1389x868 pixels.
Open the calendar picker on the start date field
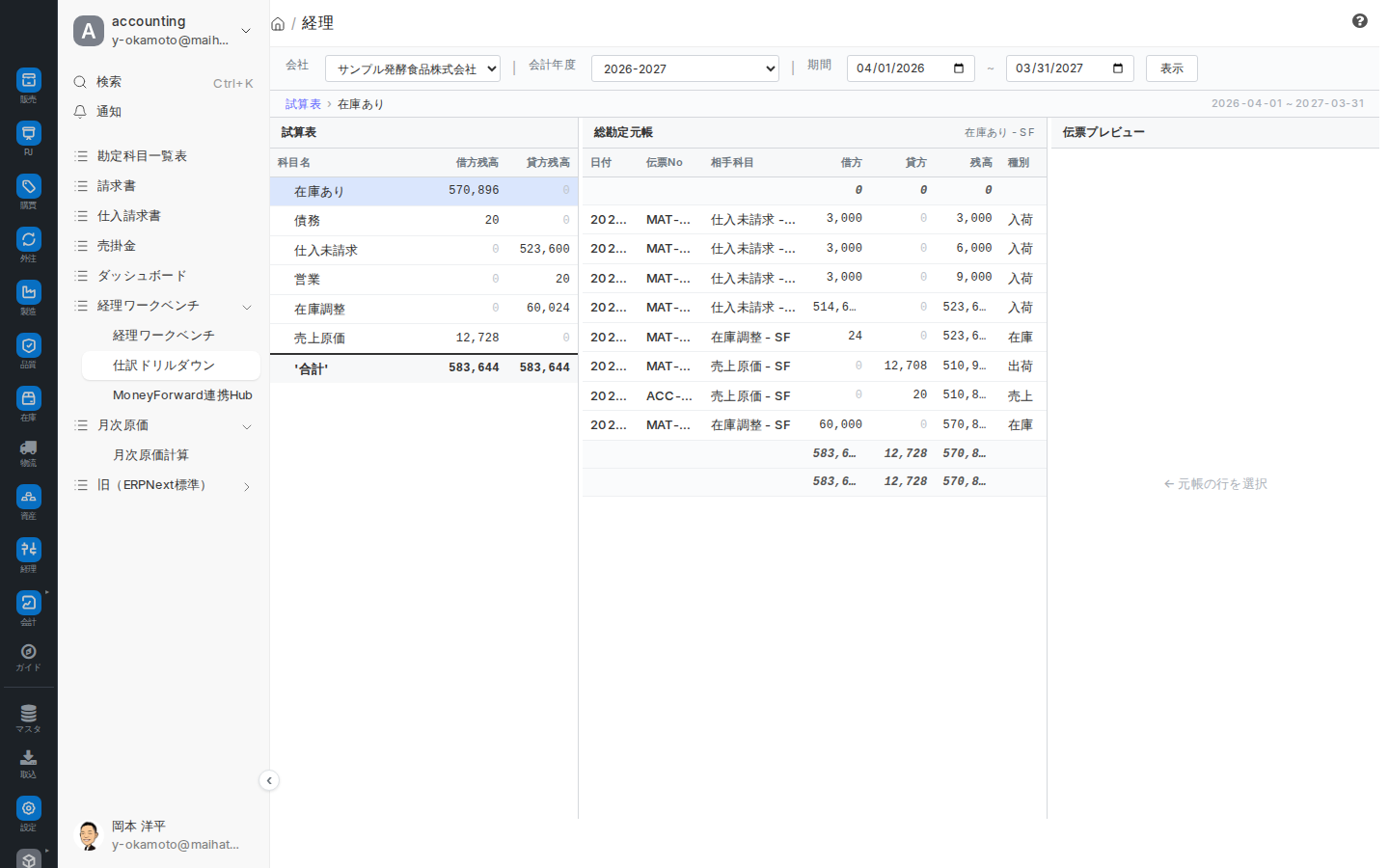click(x=959, y=68)
